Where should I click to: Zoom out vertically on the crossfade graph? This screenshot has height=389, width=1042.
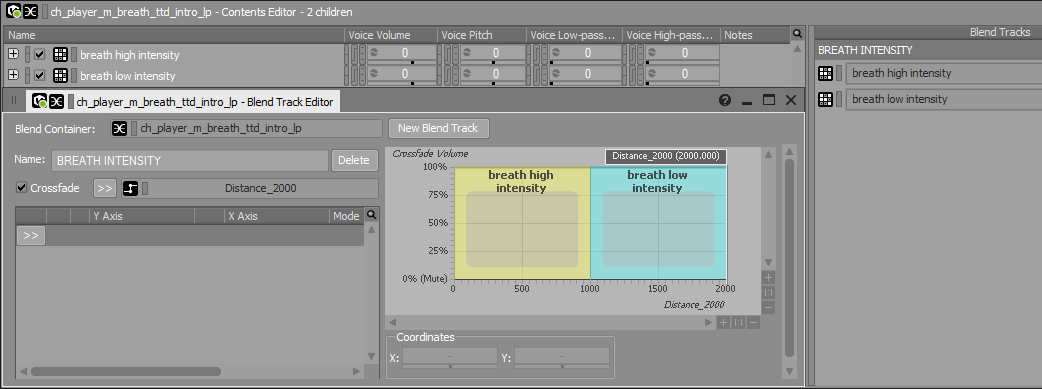tap(769, 307)
